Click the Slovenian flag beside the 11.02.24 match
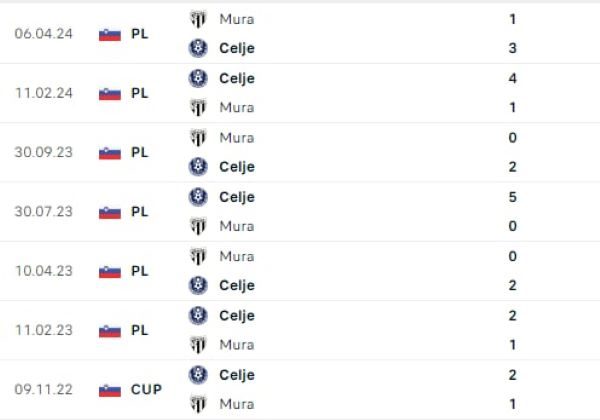The image size is (600, 420). coord(110,93)
